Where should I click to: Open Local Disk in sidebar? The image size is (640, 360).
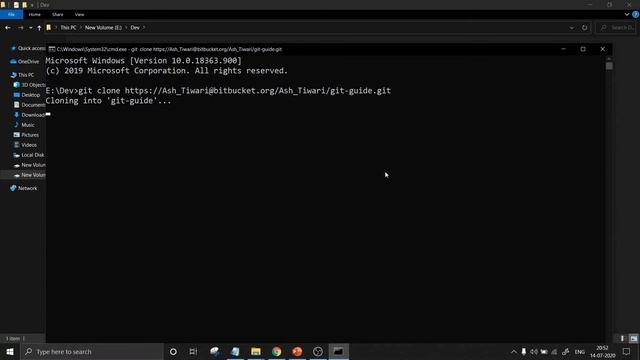pos(29,155)
